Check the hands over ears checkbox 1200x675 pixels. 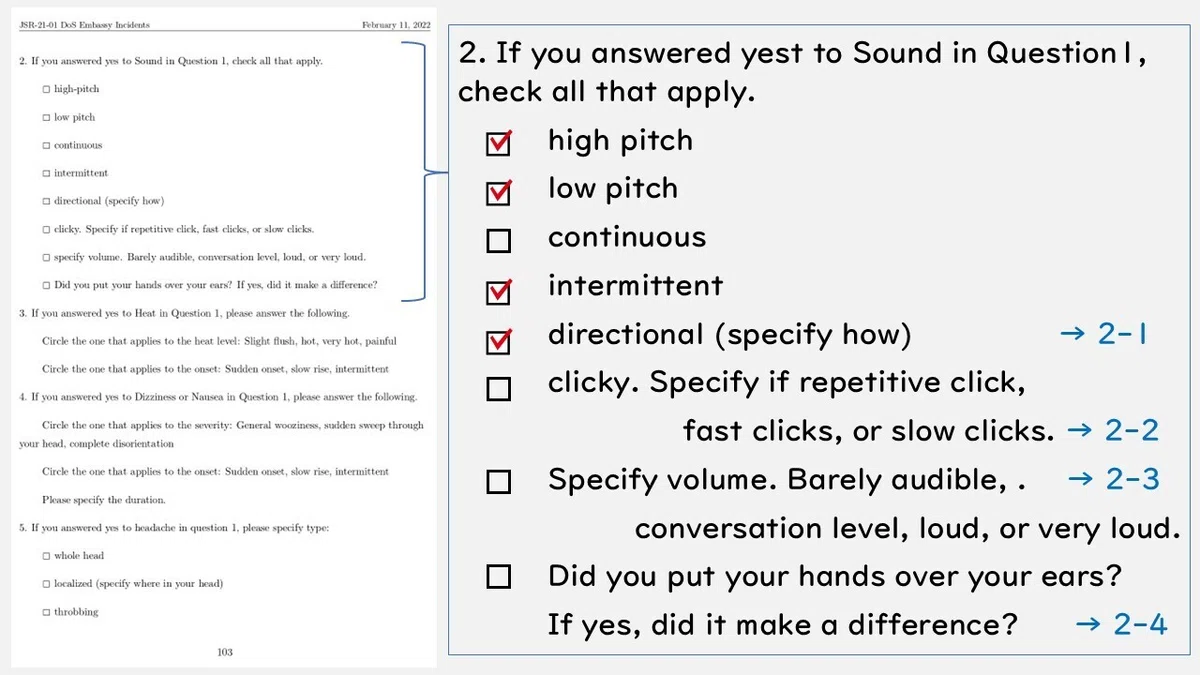pos(498,577)
